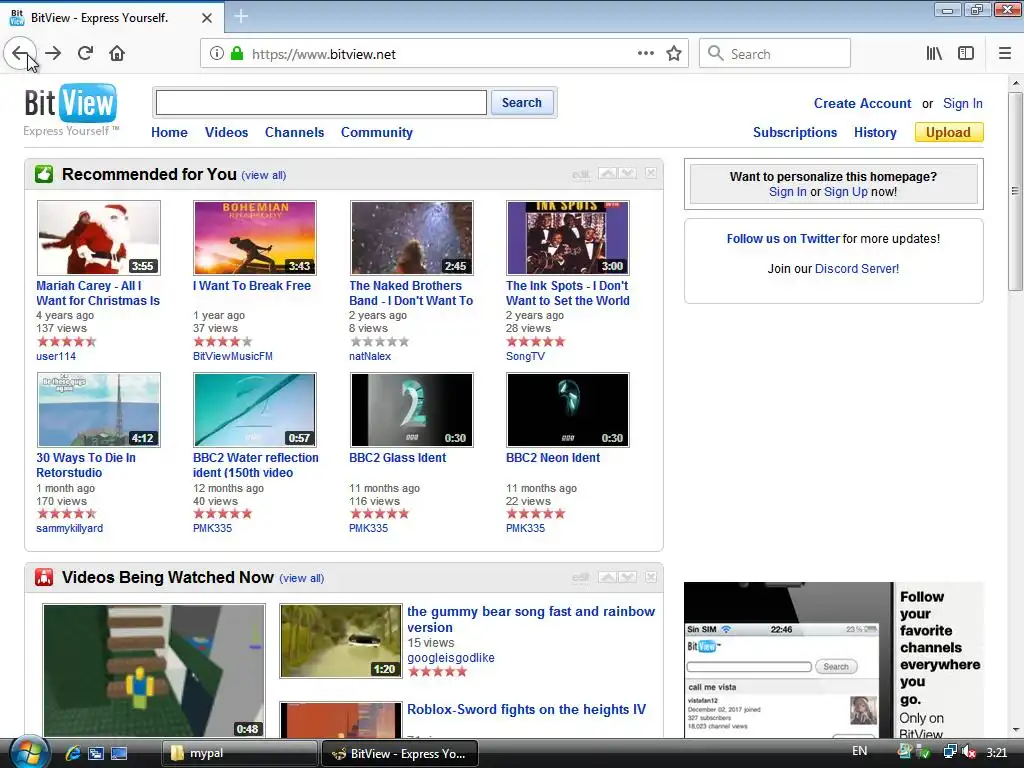
Task: Click the yellow Upload button
Action: coord(949,132)
